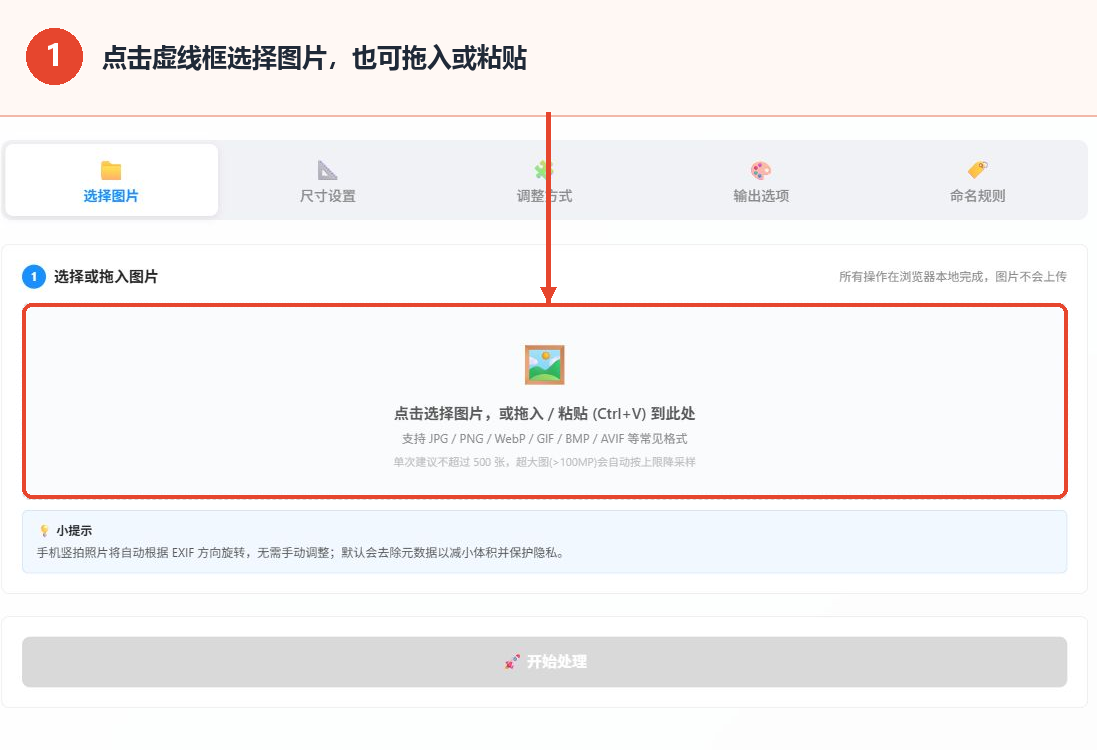The width and height of the screenshot is (1097, 750).
Task: Click the text 点击选择图片，或拖入 / 粘贴 (Ctrl+V) 到此处
Action: [544, 413]
